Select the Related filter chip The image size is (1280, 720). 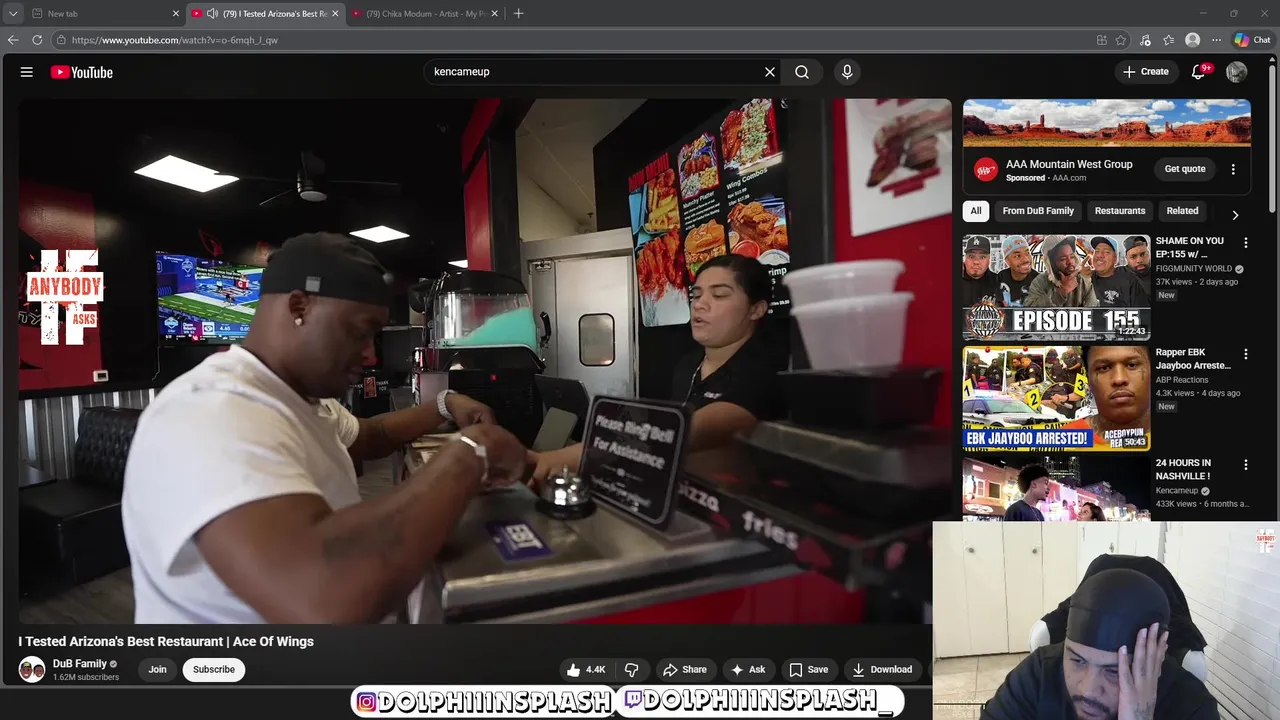[x=1182, y=211]
